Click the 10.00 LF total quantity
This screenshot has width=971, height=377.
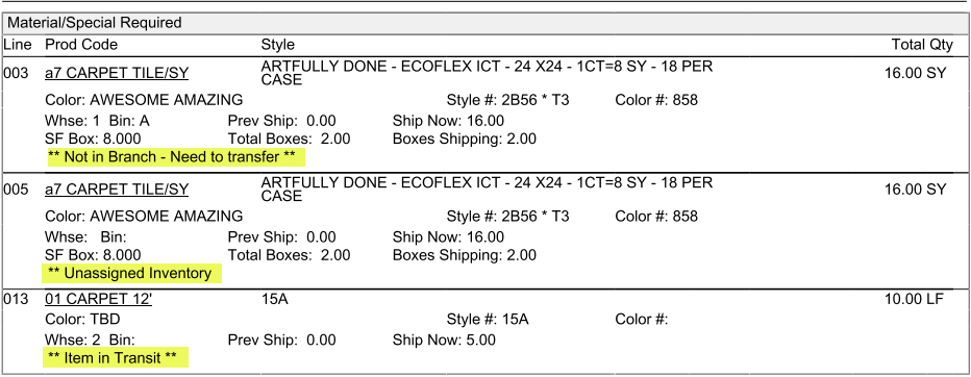tap(915, 300)
